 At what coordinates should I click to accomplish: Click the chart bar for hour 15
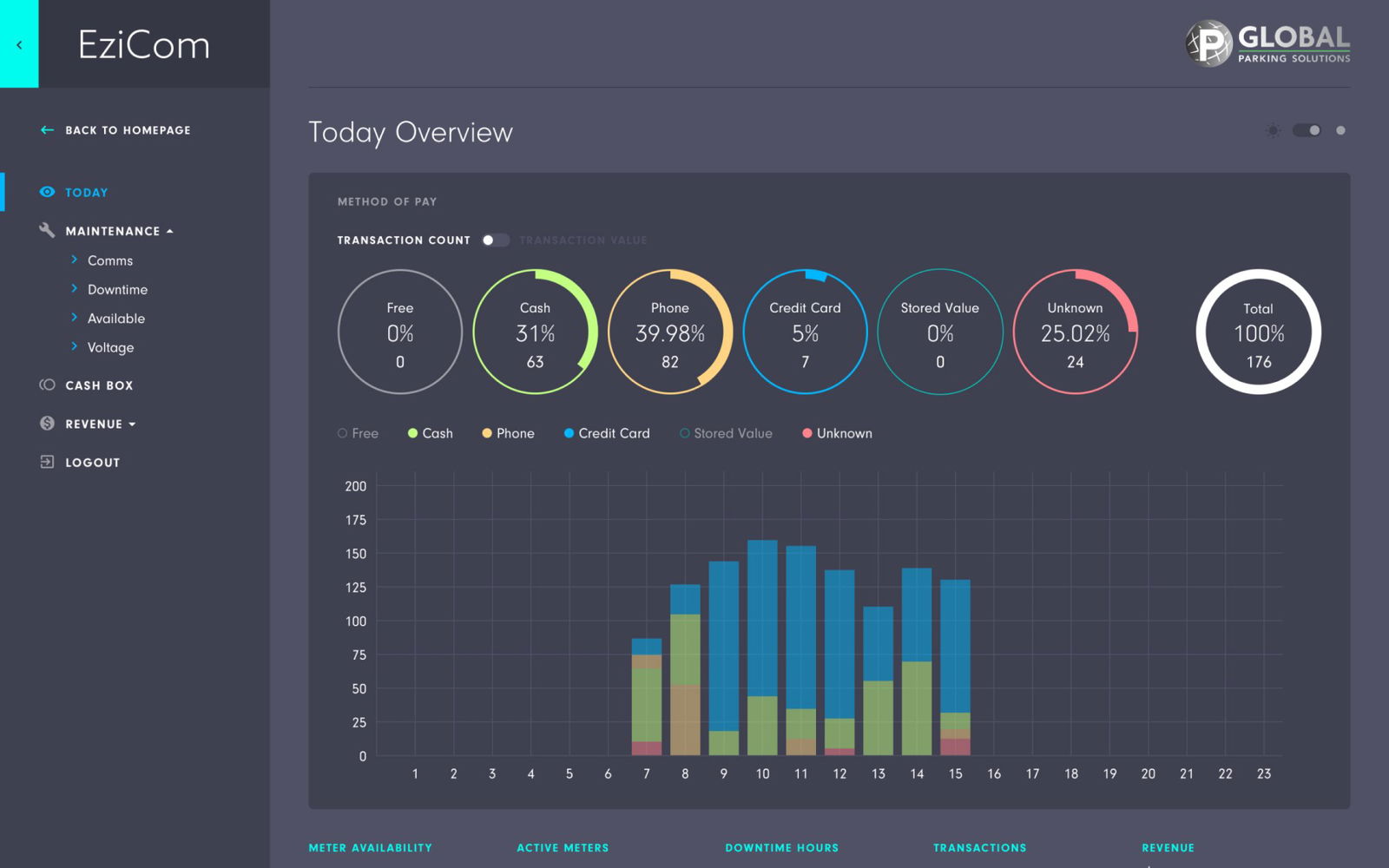[955, 667]
